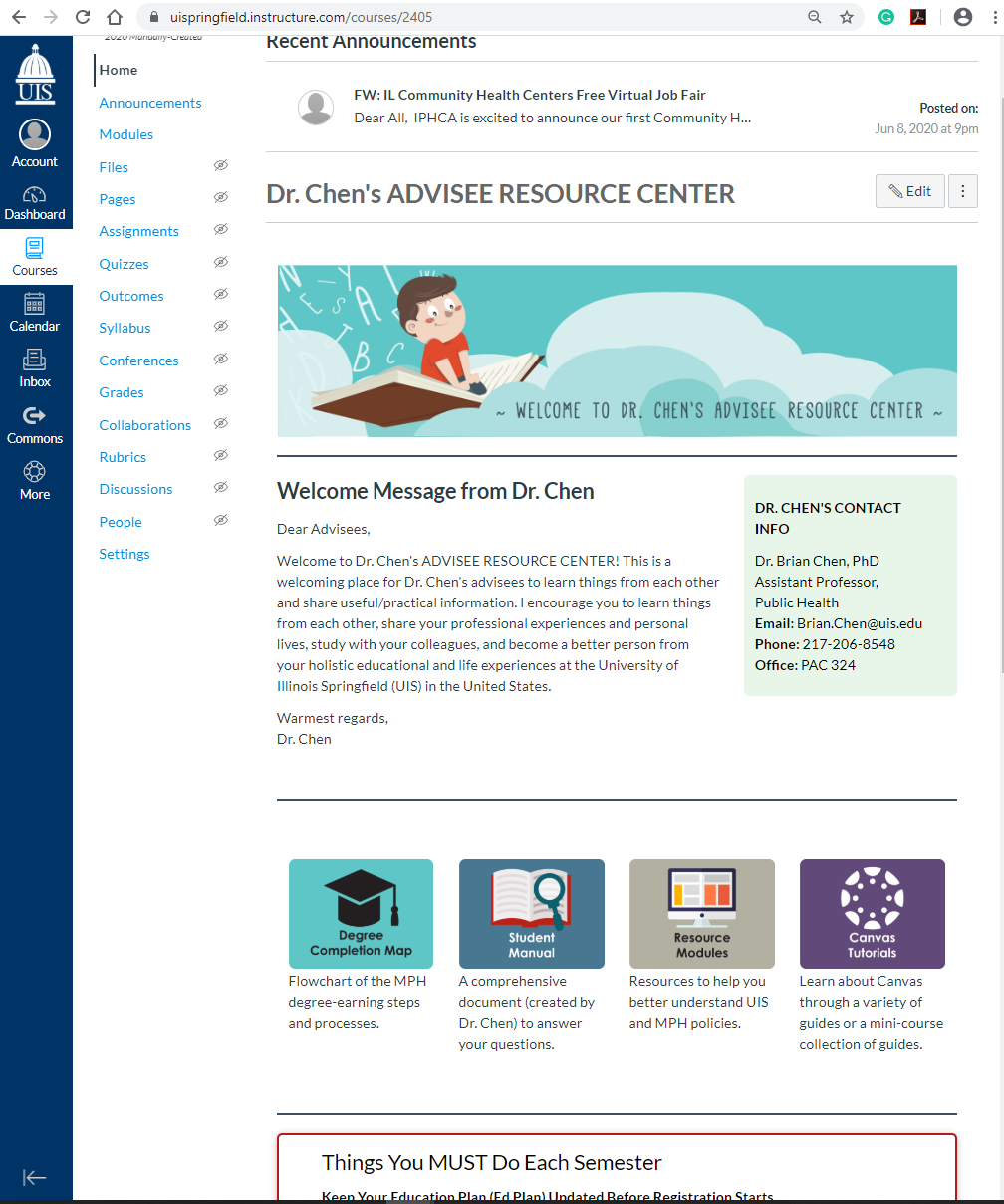Open Files in course navigation

[114, 167]
